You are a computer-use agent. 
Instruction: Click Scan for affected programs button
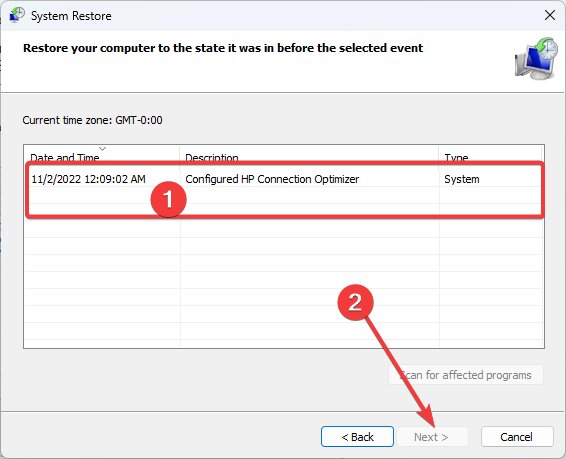coord(466,375)
